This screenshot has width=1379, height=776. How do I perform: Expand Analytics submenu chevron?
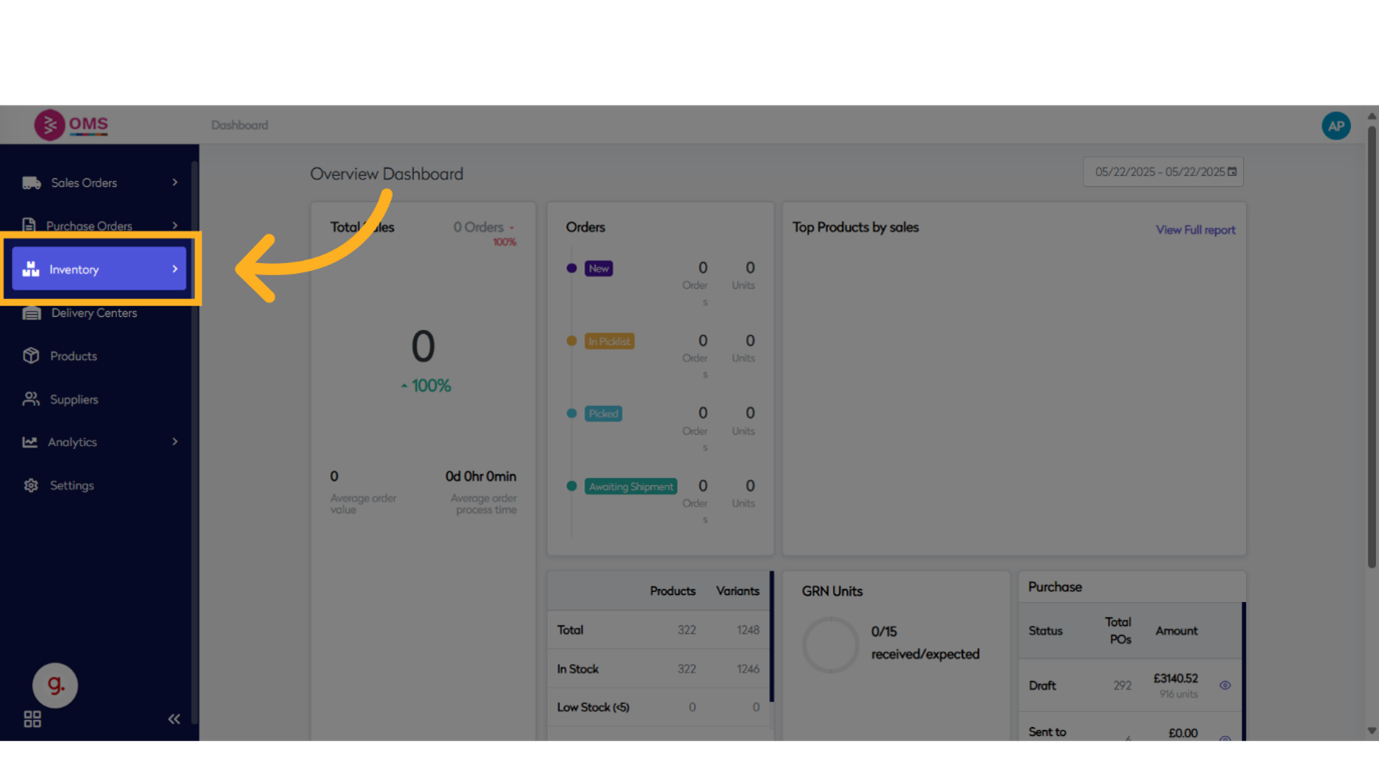175,442
